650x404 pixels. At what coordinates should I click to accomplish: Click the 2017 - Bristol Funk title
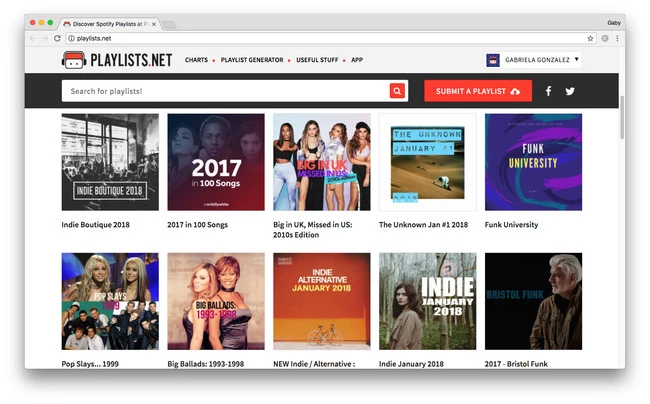(516, 364)
